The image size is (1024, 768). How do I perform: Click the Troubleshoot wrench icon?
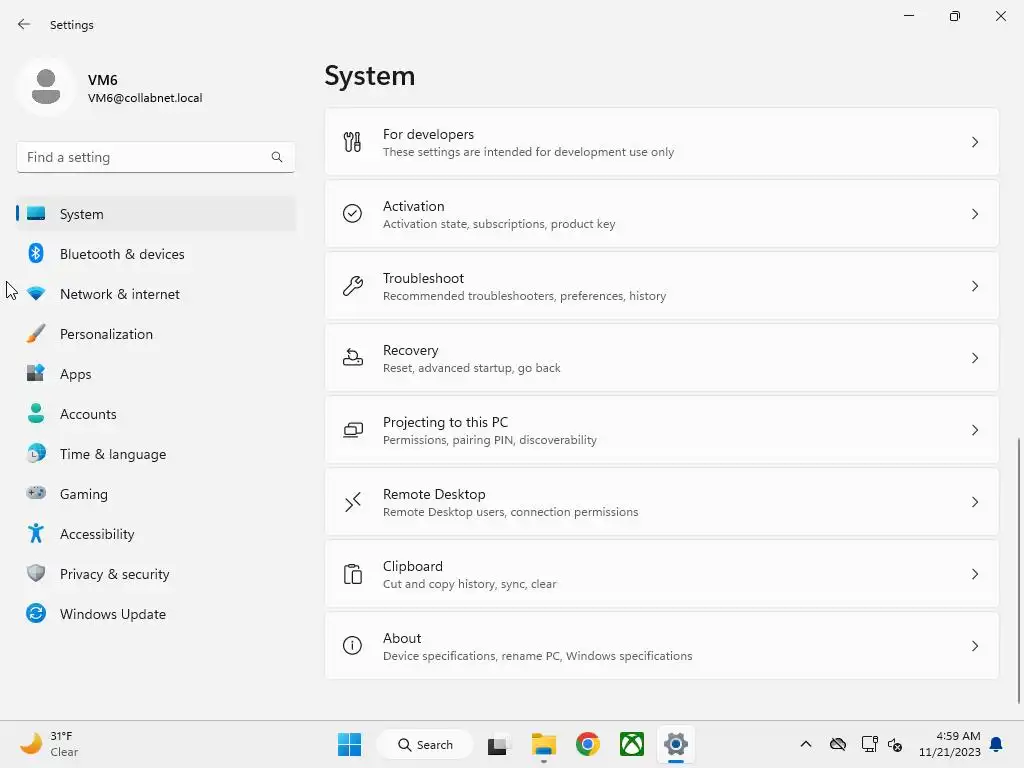353,286
